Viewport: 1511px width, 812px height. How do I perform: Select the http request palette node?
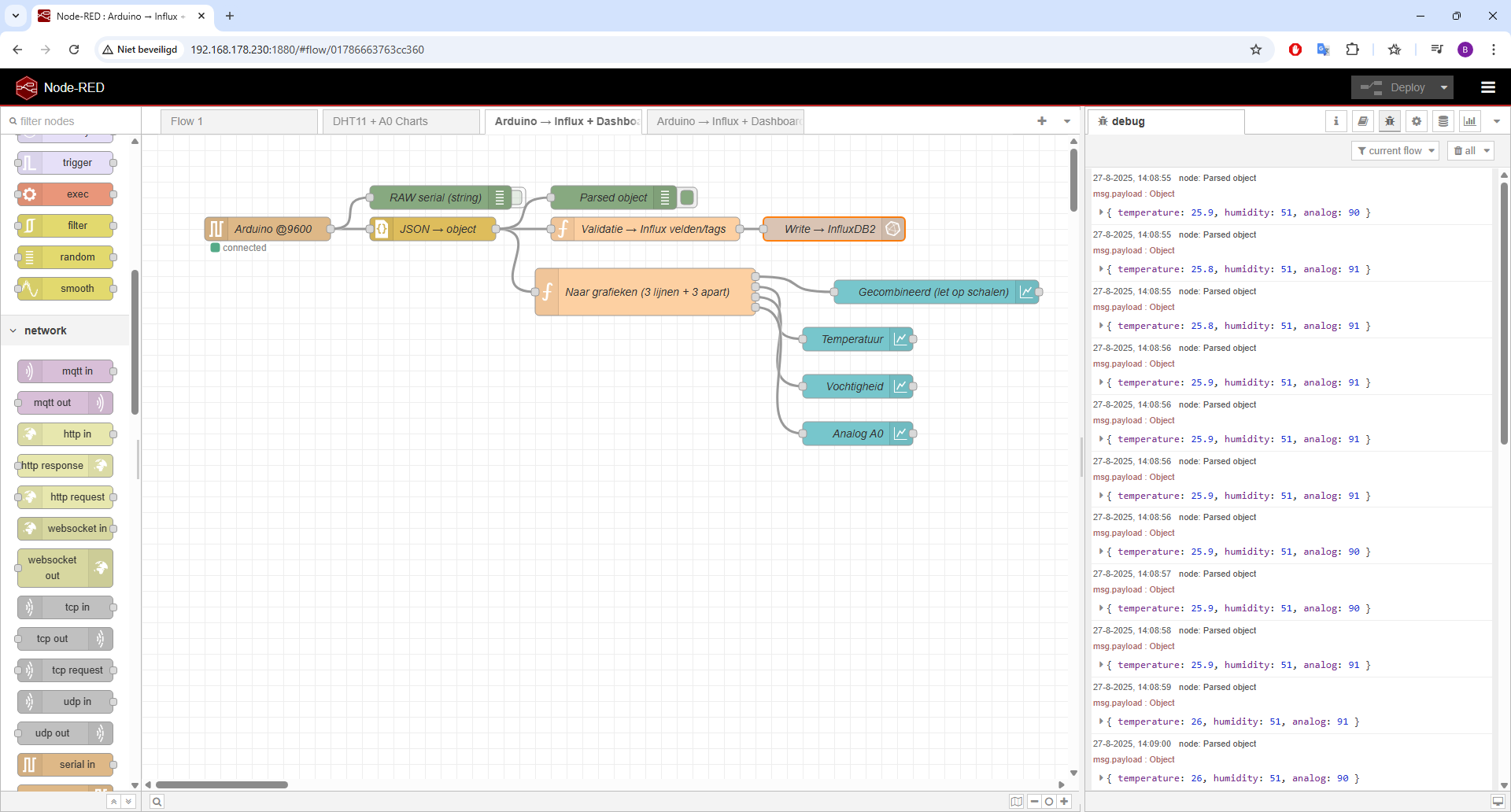[65, 497]
